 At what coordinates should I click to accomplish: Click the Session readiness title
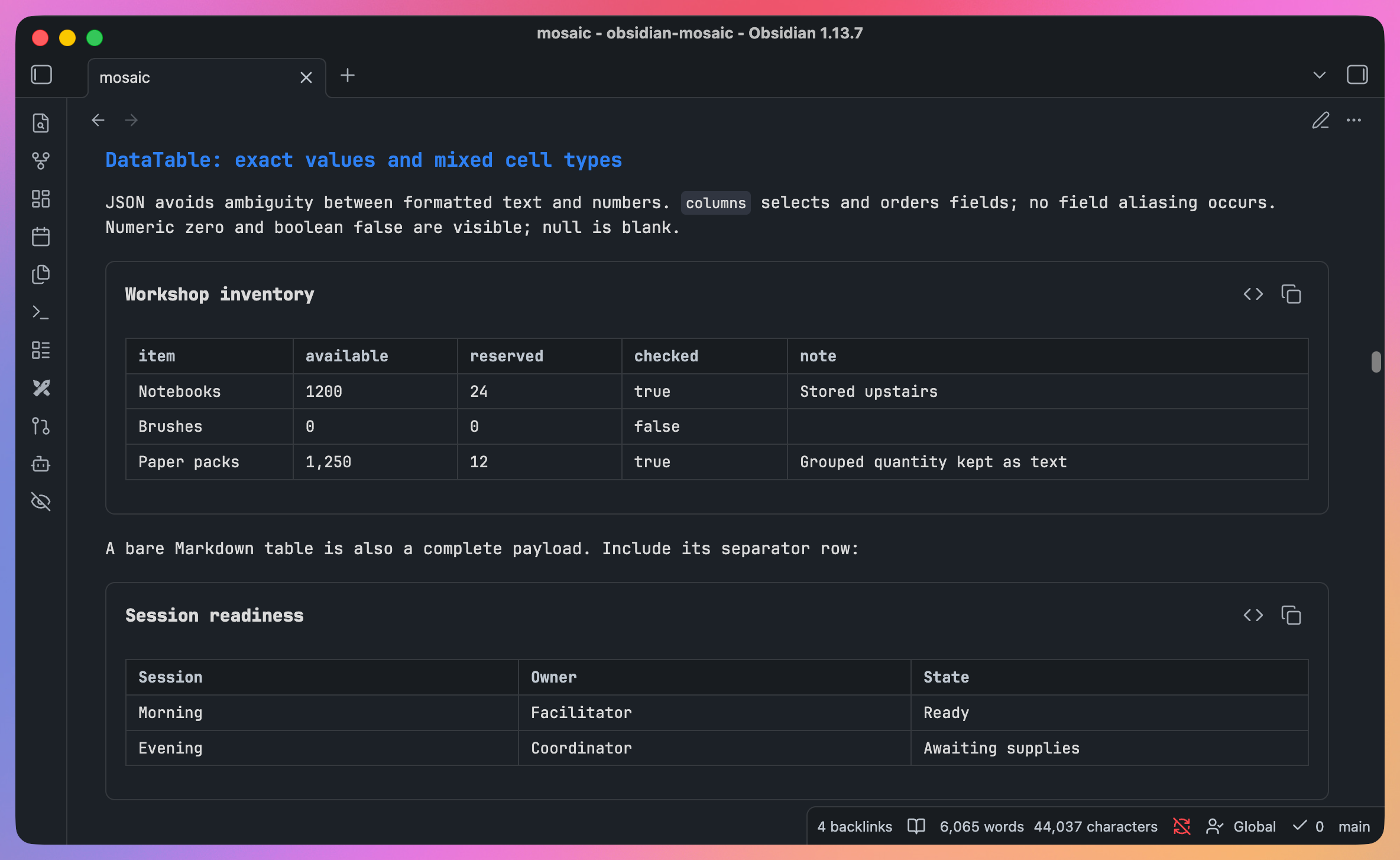coord(215,615)
